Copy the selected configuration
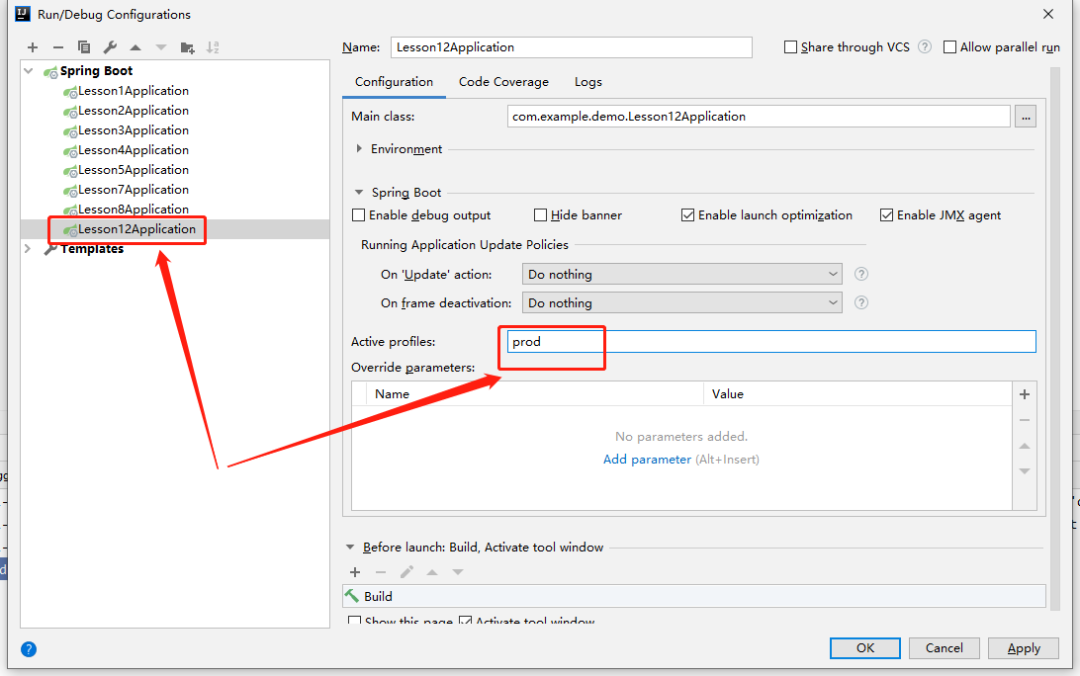 coord(84,48)
